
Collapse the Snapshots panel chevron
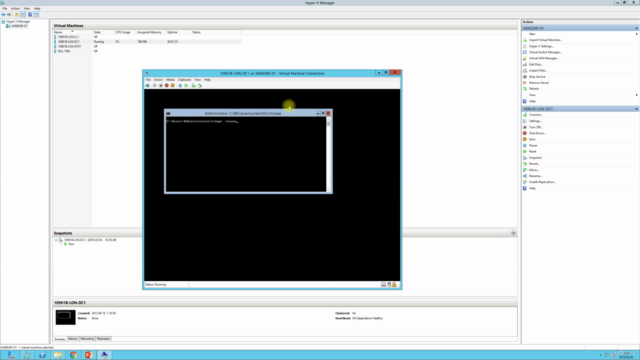coord(513,233)
